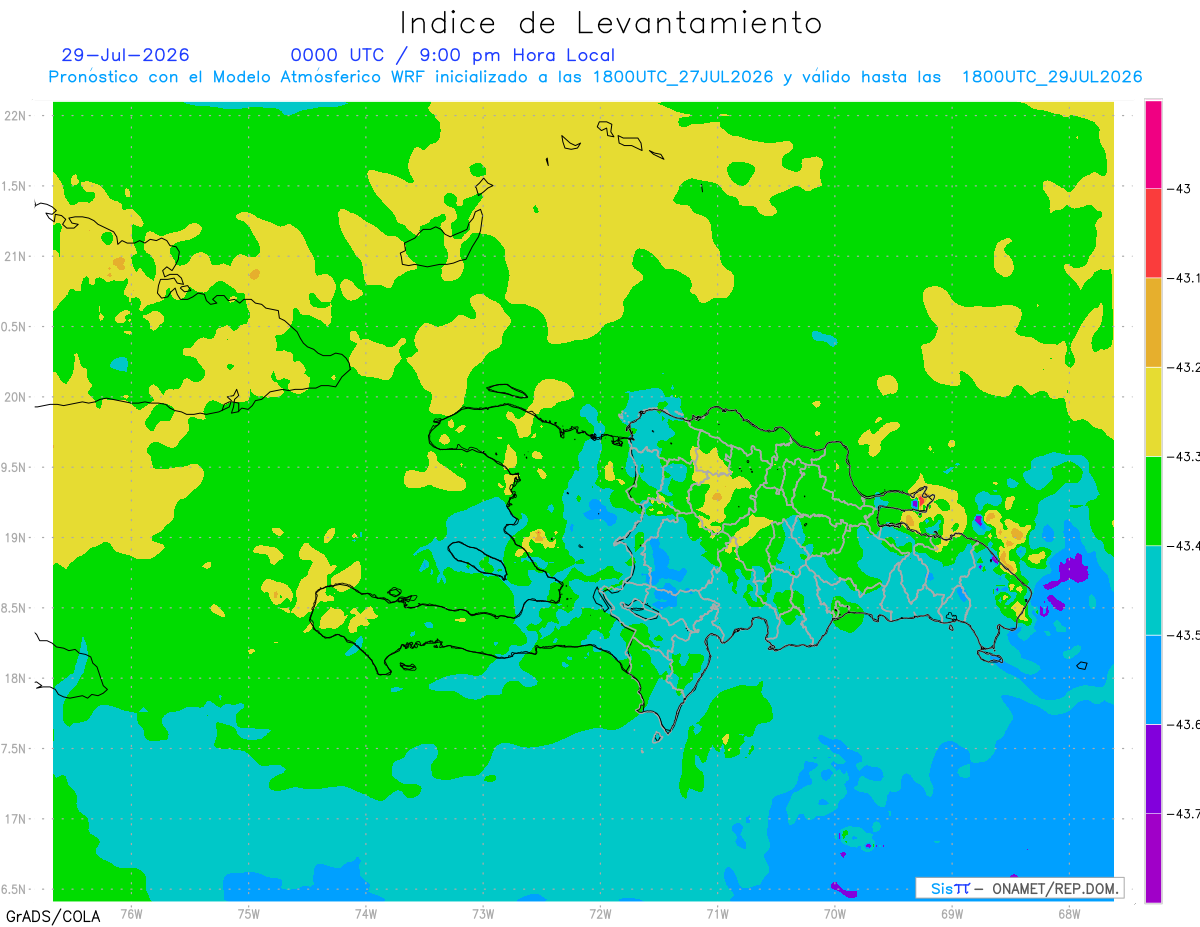Click the longitude label '70W'
The width and height of the screenshot is (1200, 927).
[835, 913]
